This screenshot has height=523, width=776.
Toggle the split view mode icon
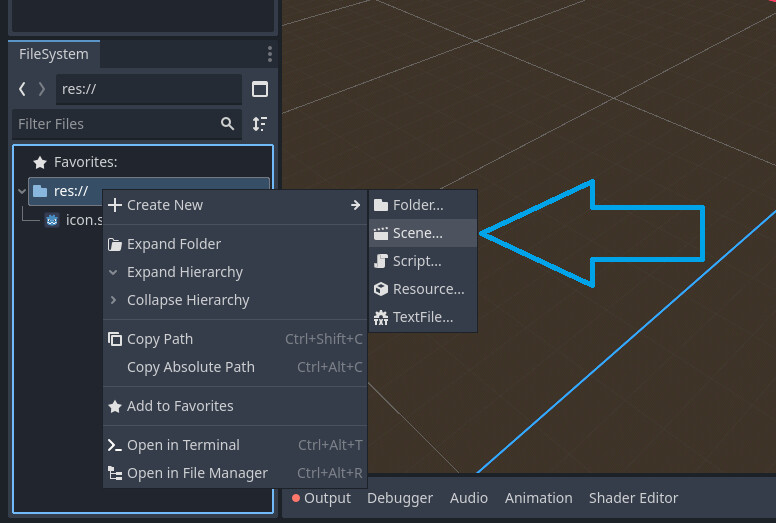260,89
